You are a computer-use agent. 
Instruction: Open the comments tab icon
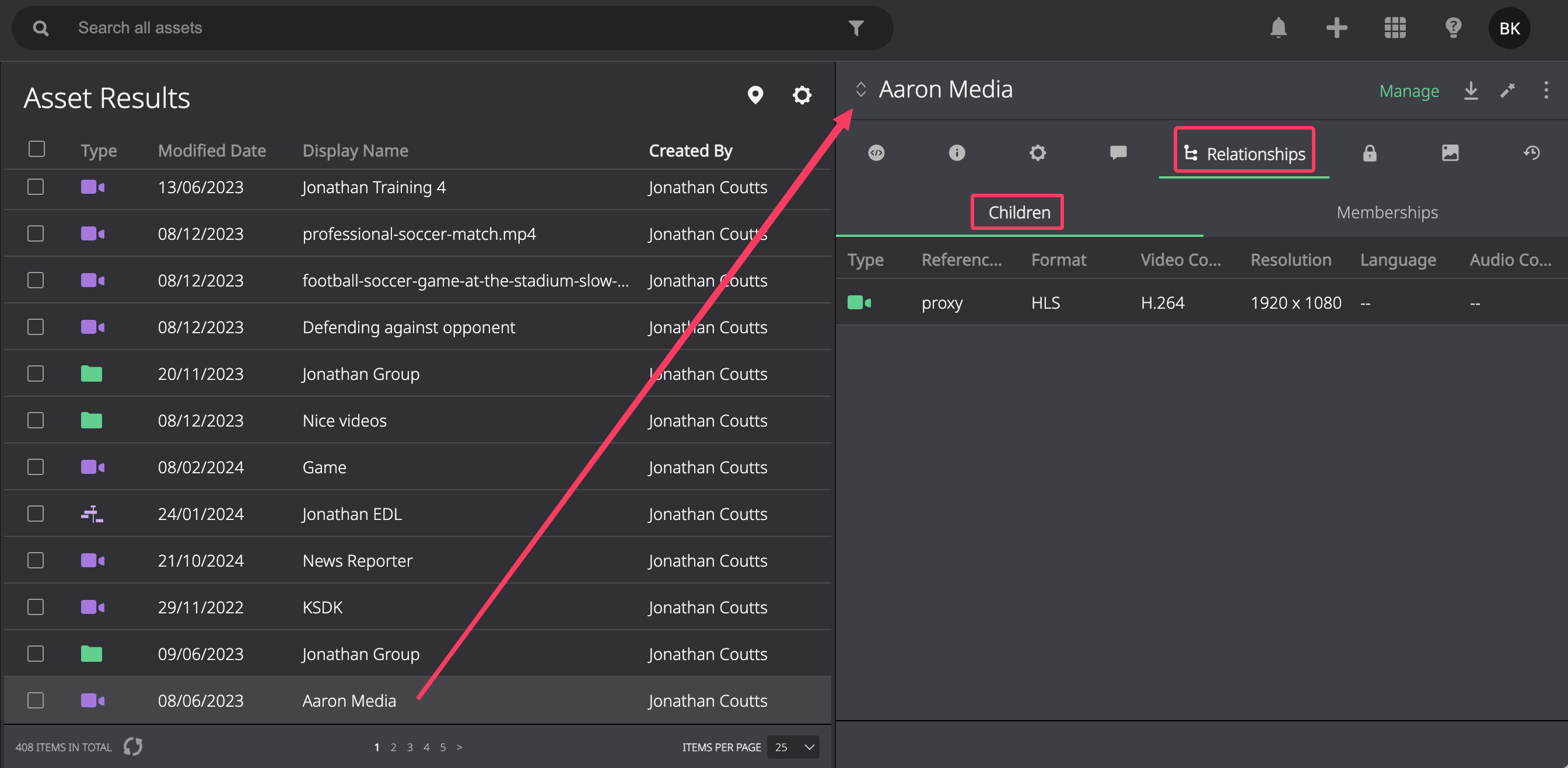pos(1118,152)
